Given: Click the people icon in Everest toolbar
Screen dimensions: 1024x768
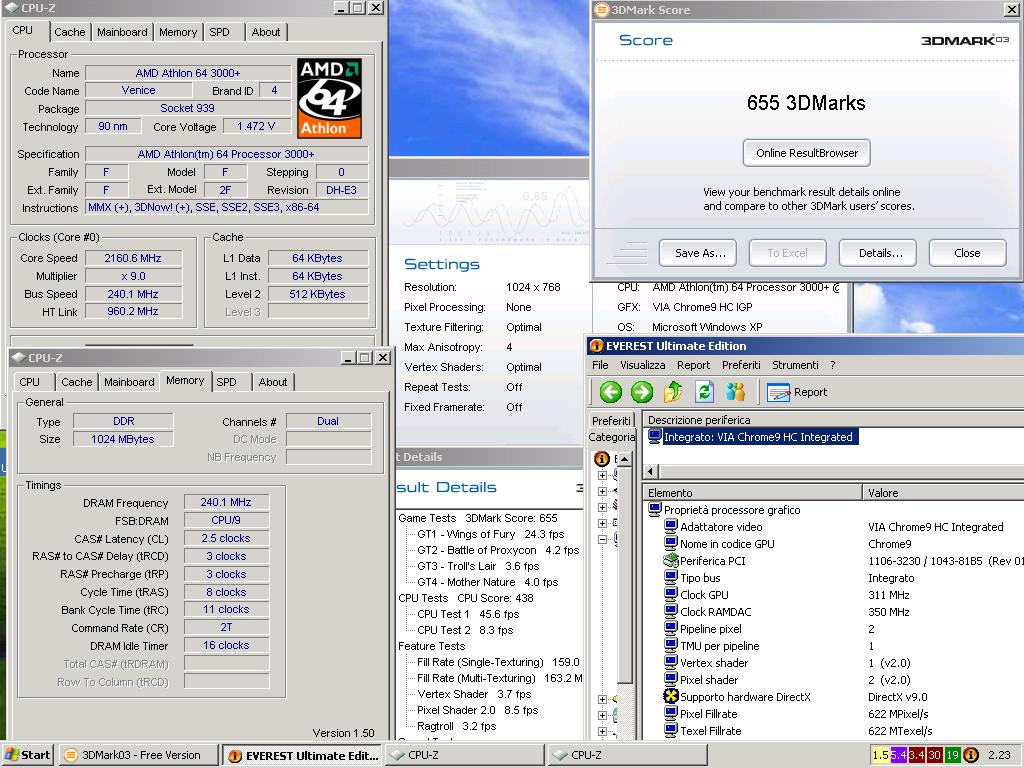Looking at the screenshot, I should [x=735, y=392].
